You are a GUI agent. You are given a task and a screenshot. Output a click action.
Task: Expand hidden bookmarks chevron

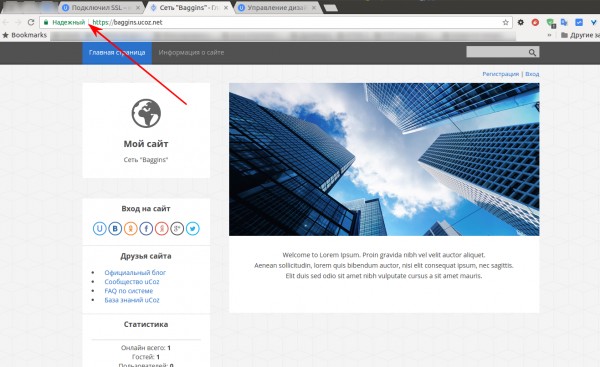coord(549,35)
